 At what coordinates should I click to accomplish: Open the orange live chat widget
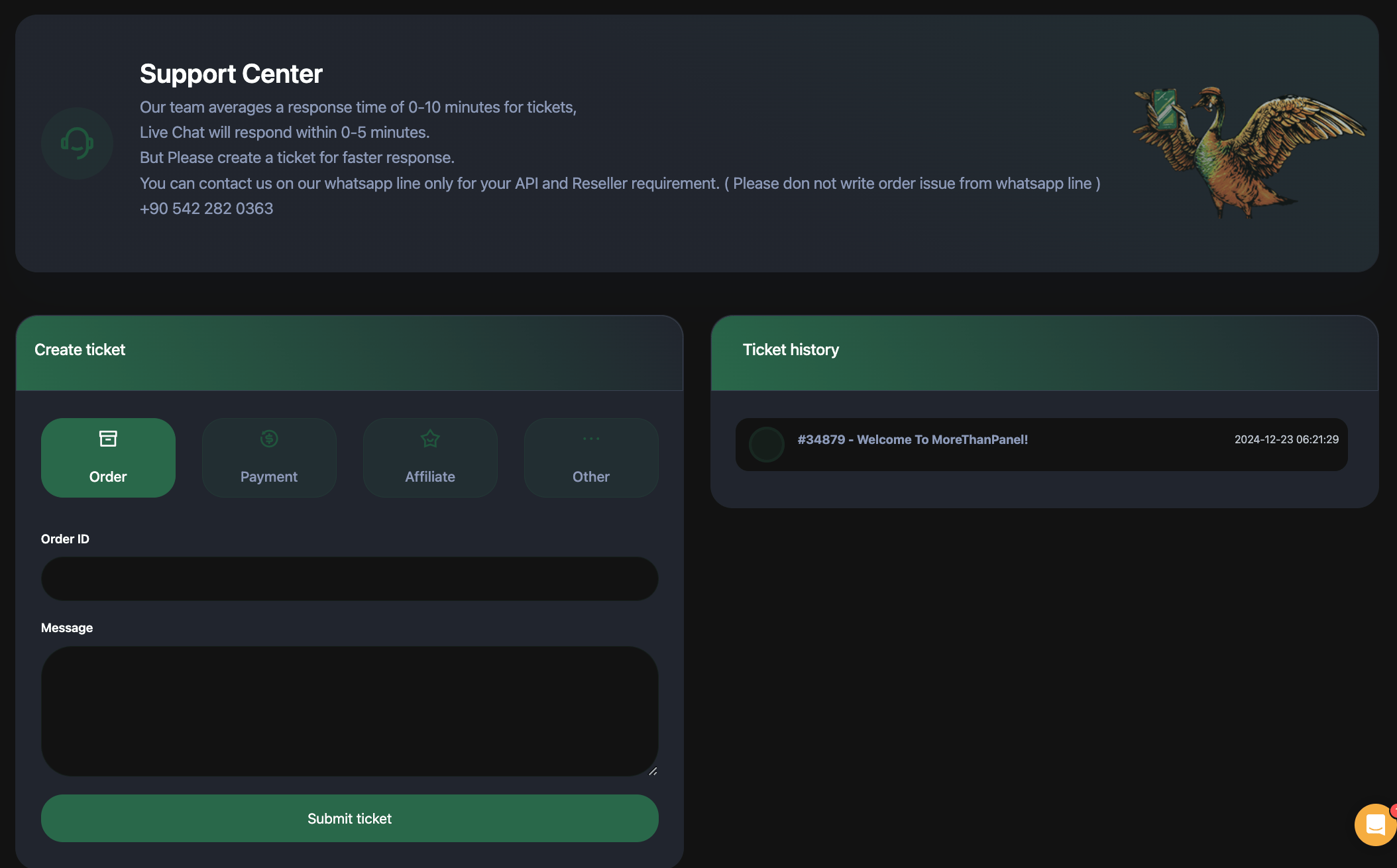pos(1374,824)
